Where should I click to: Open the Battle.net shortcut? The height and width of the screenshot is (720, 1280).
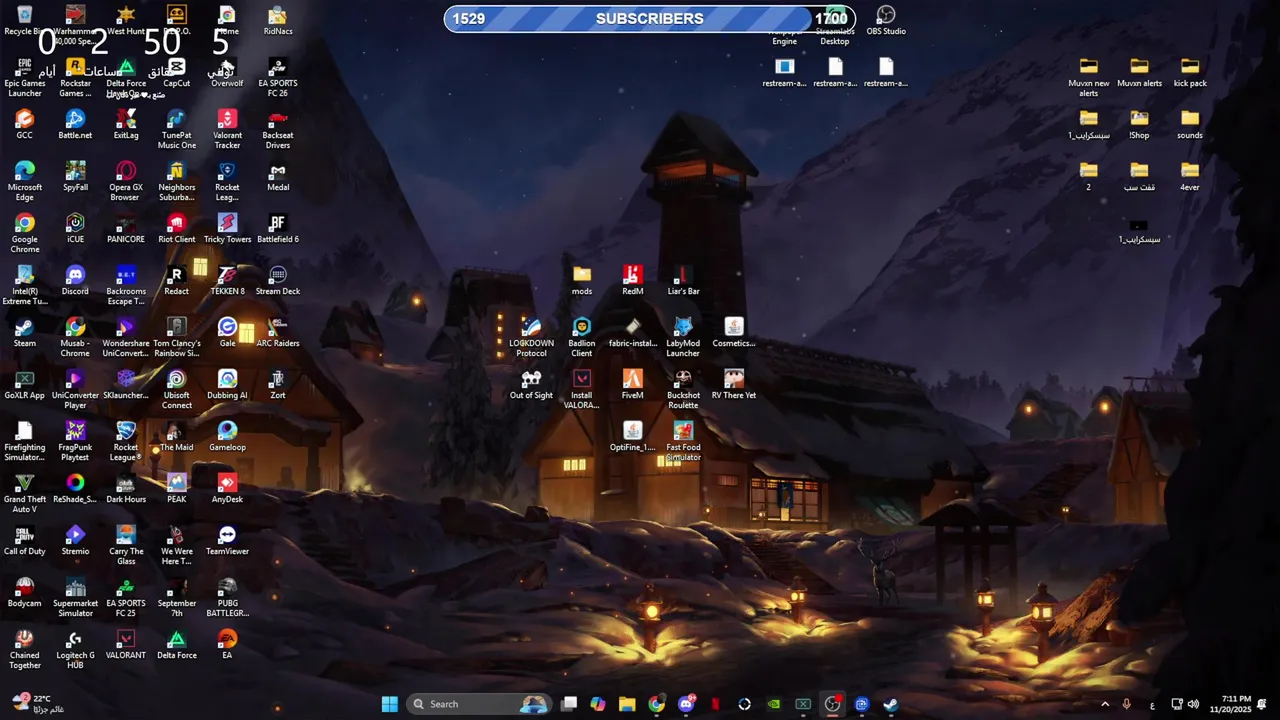coord(75,125)
